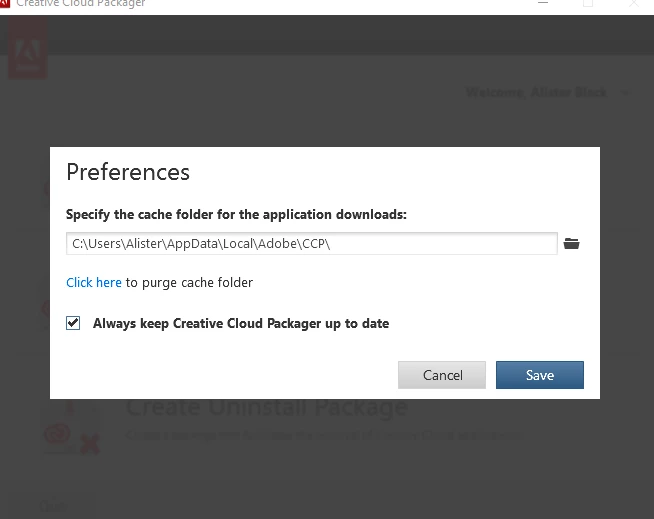This screenshot has height=519, width=654.
Task: Minimize the Creative Cloud Packager window
Action: point(543,3)
